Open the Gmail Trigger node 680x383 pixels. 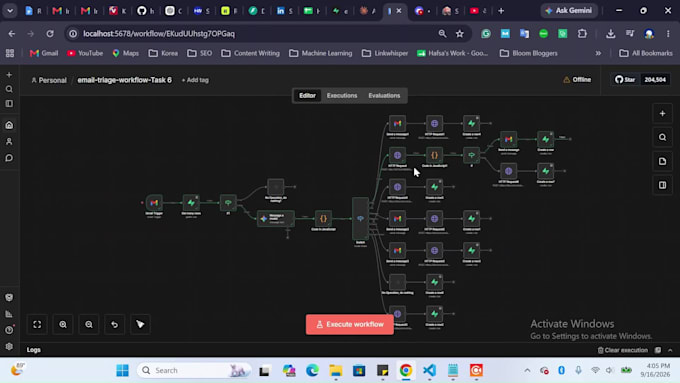[154, 203]
